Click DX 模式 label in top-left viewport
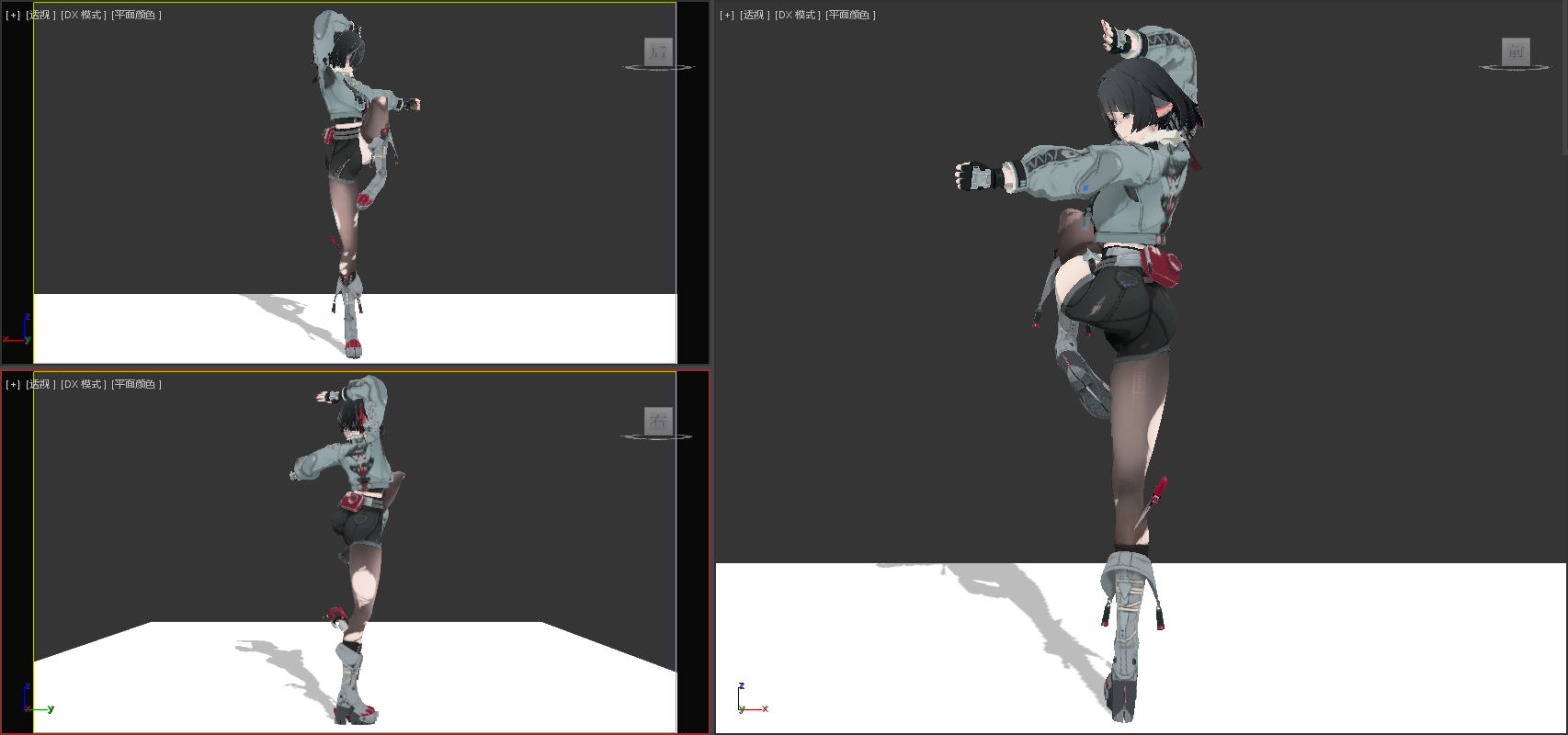 [84, 16]
